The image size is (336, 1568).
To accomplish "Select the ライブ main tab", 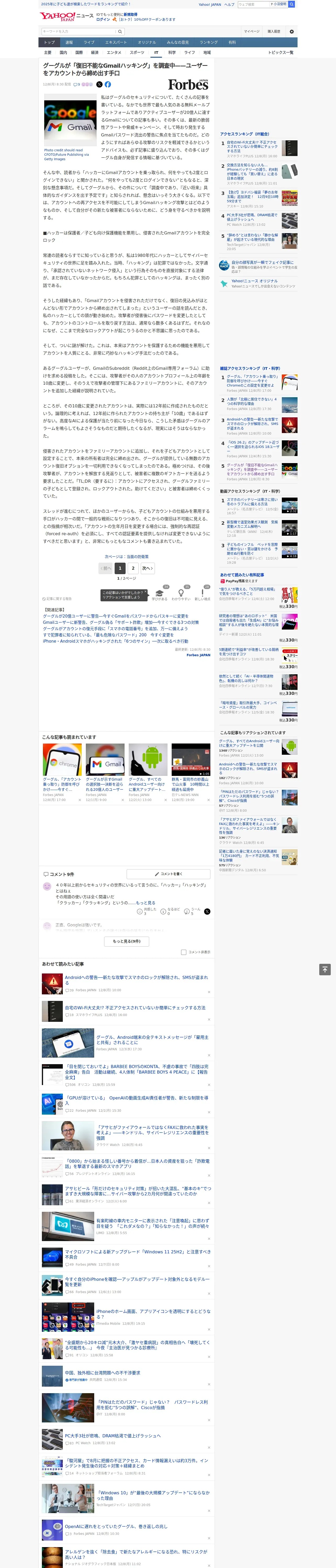I will coord(89,43).
